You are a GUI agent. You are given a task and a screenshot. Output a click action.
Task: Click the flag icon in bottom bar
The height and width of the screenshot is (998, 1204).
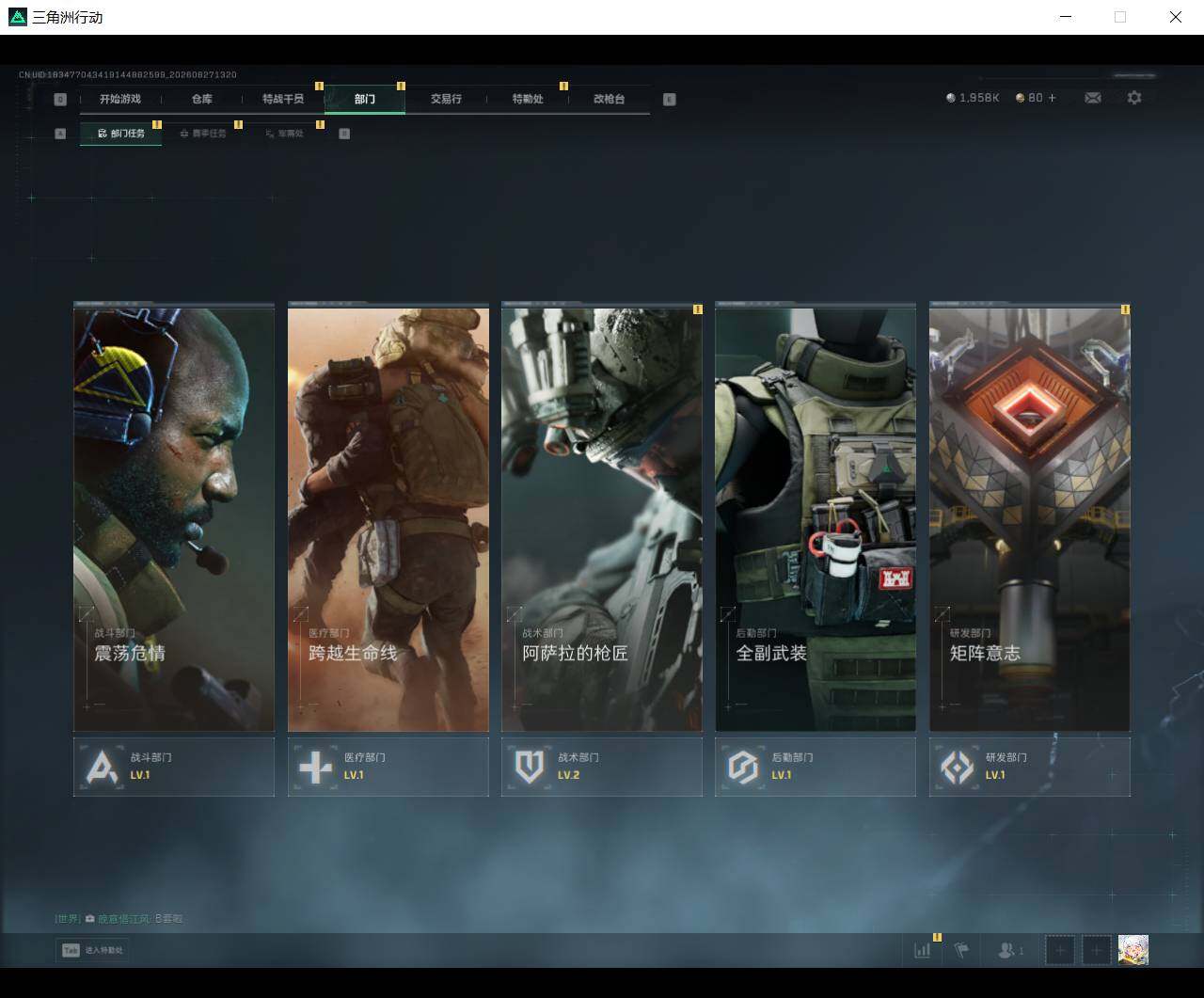coord(961,950)
